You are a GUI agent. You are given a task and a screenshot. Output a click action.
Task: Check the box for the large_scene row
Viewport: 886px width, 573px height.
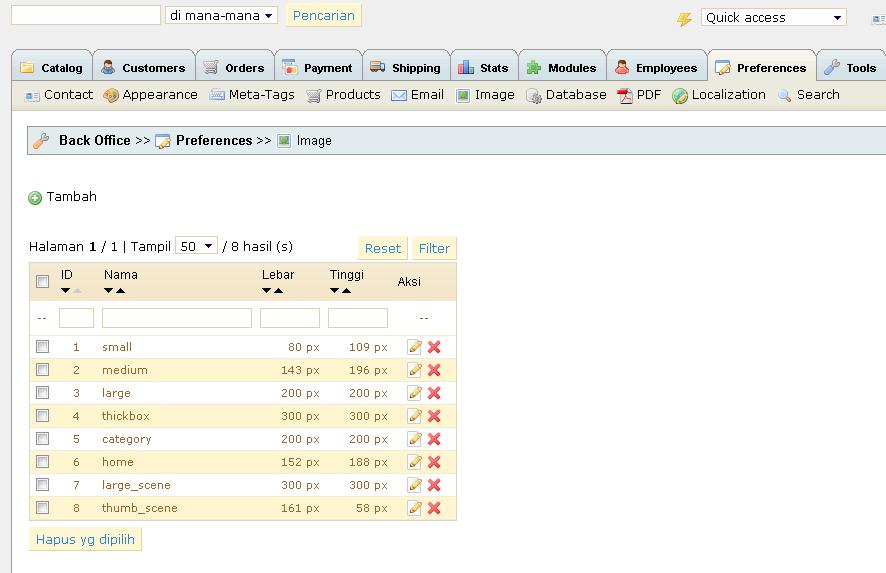(x=42, y=484)
